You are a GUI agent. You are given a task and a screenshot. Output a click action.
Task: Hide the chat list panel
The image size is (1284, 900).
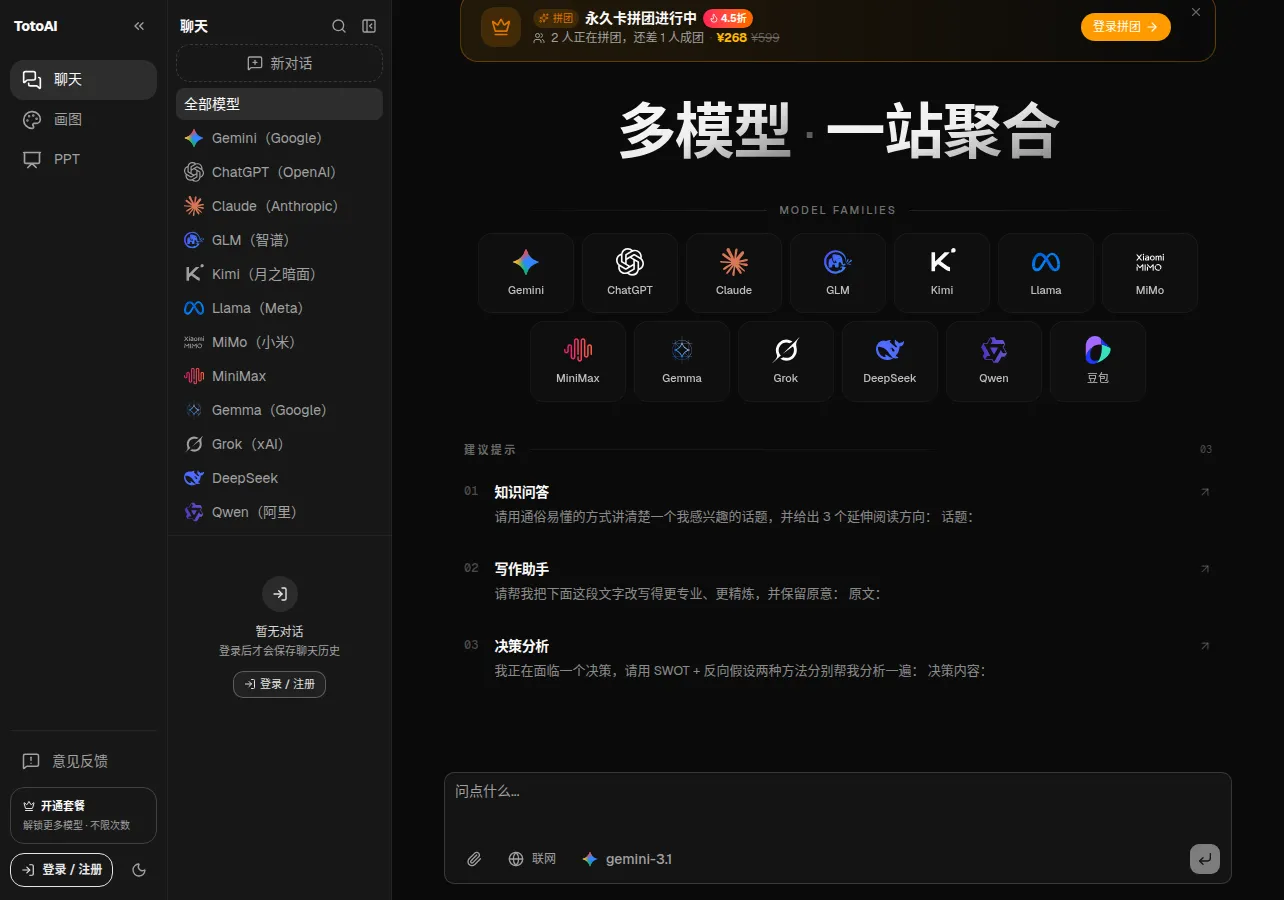point(369,27)
